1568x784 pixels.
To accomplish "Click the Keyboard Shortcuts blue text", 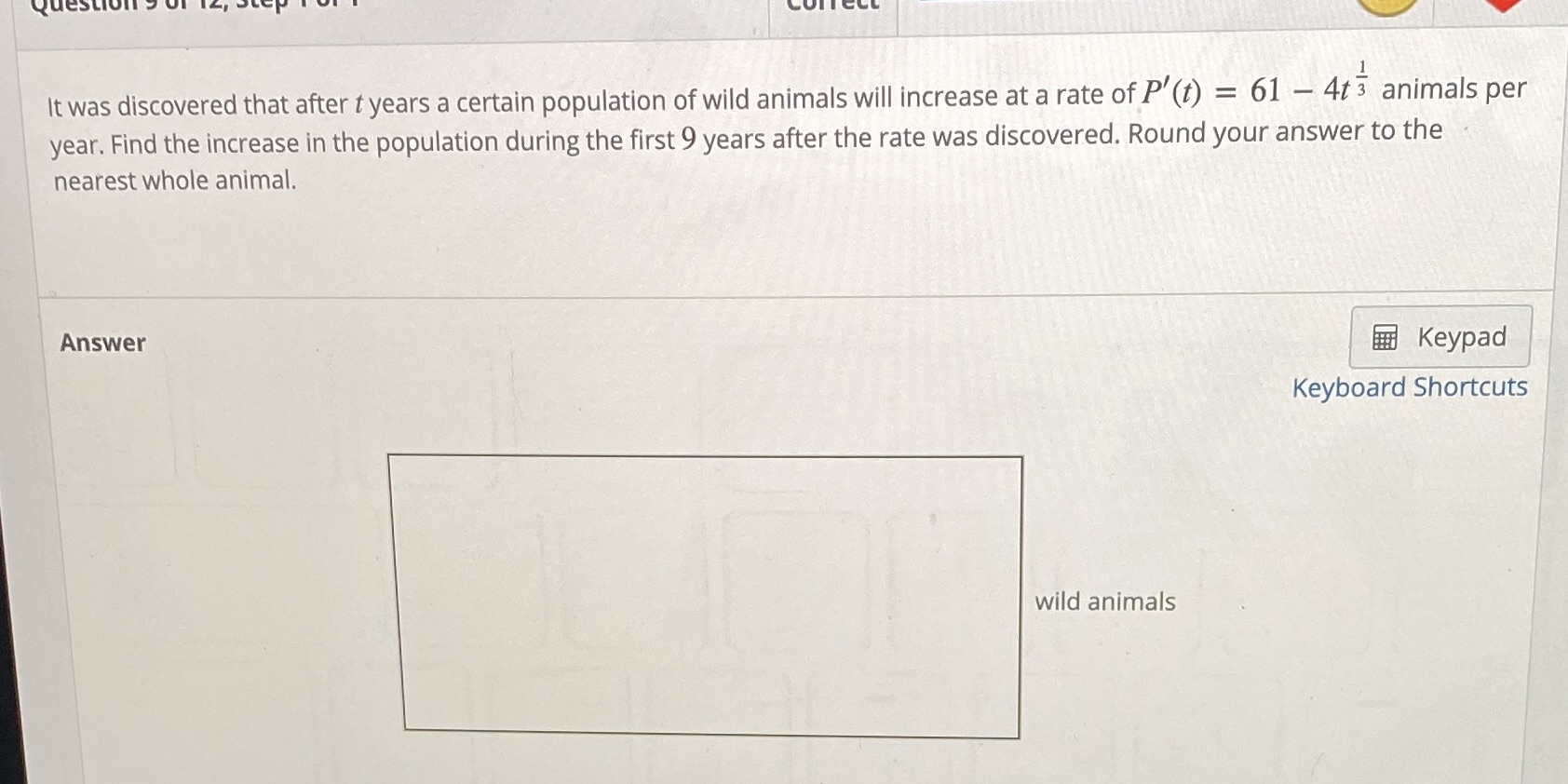I will coord(1409,386).
